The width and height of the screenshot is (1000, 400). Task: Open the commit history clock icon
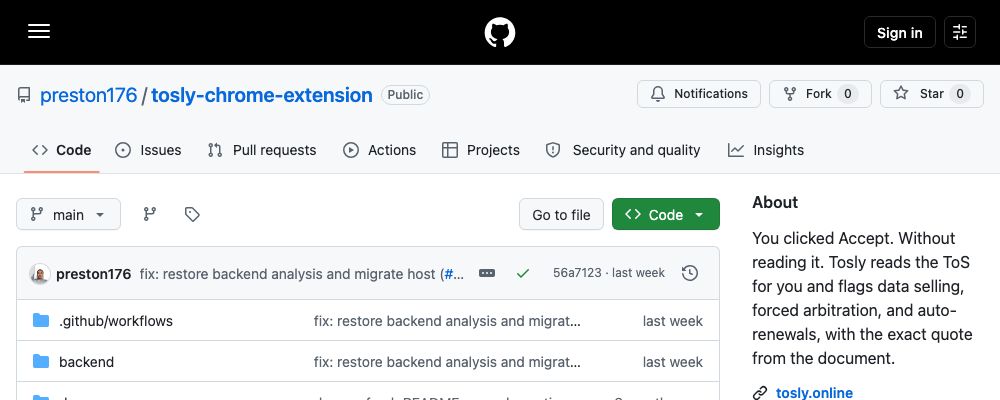(689, 274)
